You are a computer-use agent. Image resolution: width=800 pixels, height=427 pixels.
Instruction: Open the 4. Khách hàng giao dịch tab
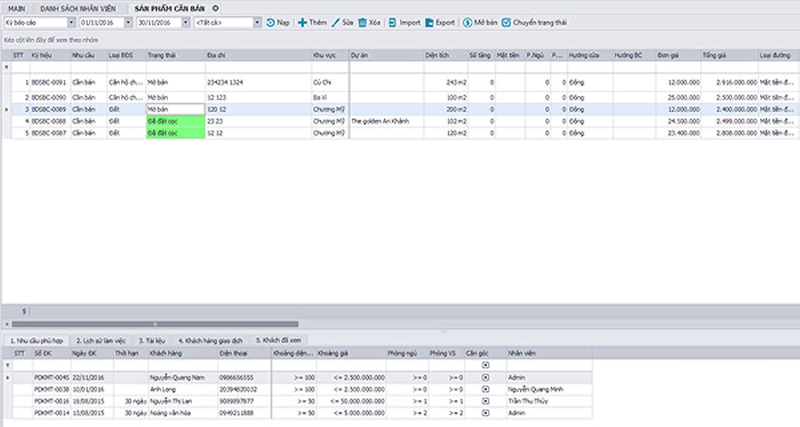(210, 340)
